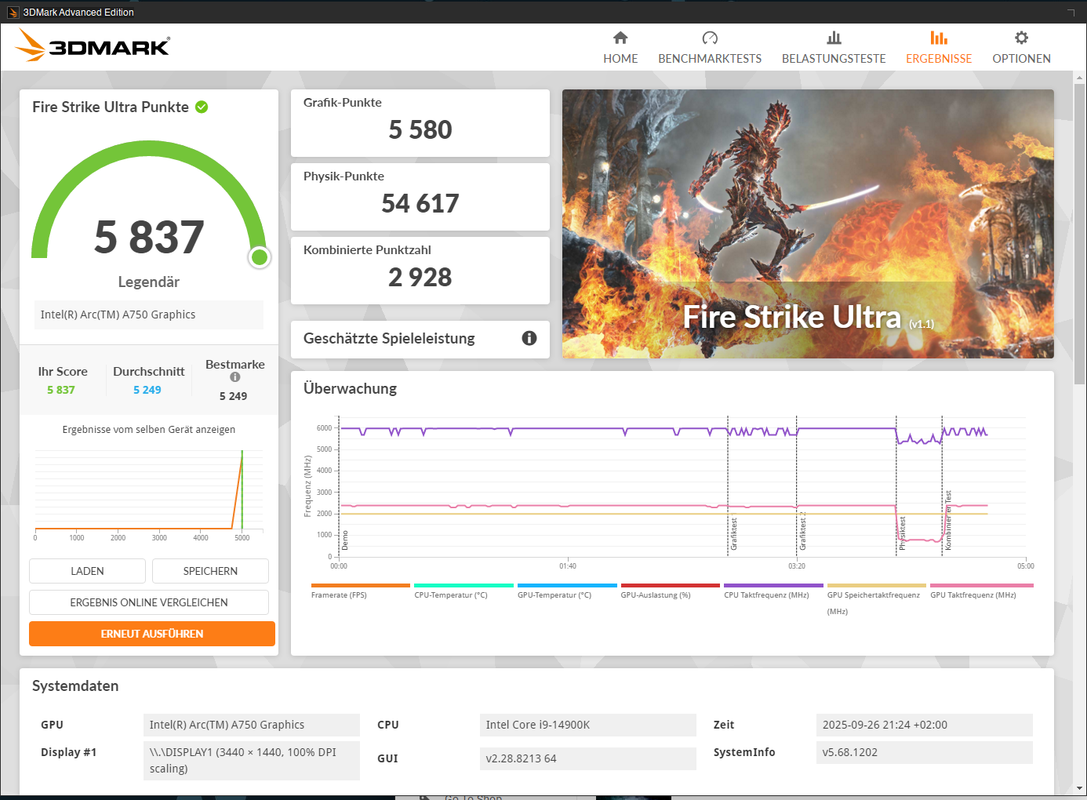Click the Fire Strike Ultra Punkte title
This screenshot has width=1087, height=800.
[x=110, y=107]
